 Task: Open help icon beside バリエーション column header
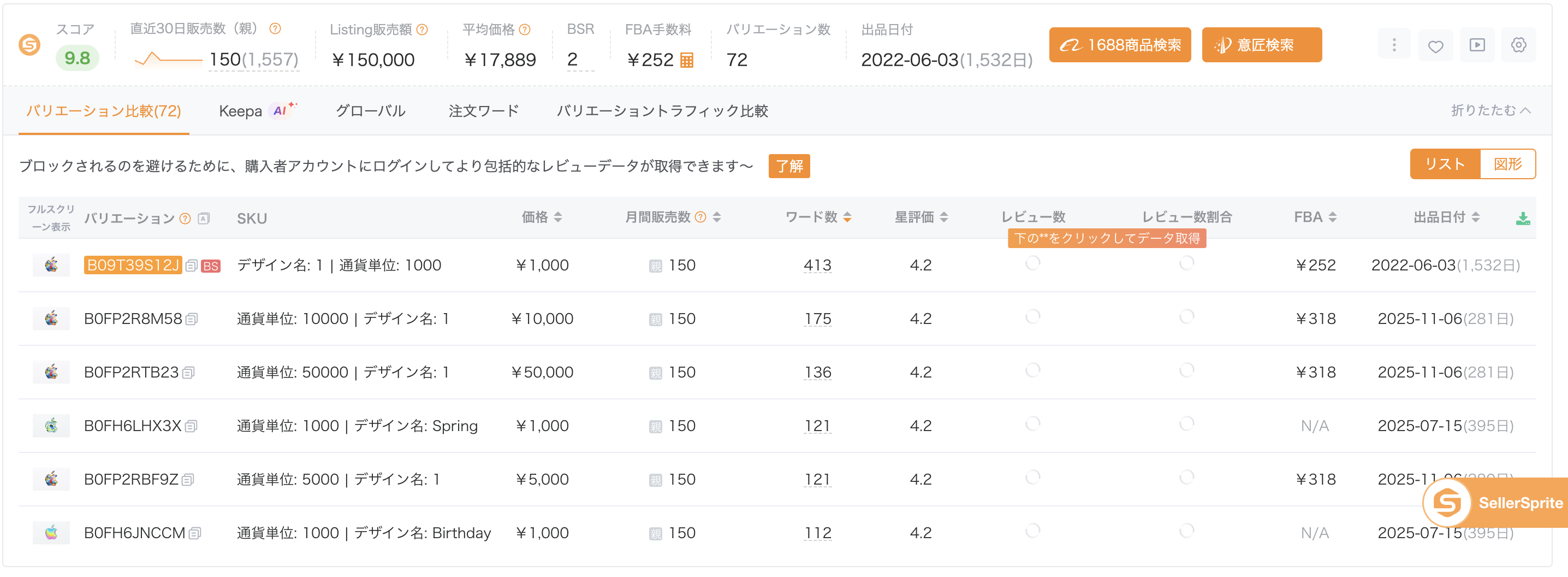[x=186, y=218]
